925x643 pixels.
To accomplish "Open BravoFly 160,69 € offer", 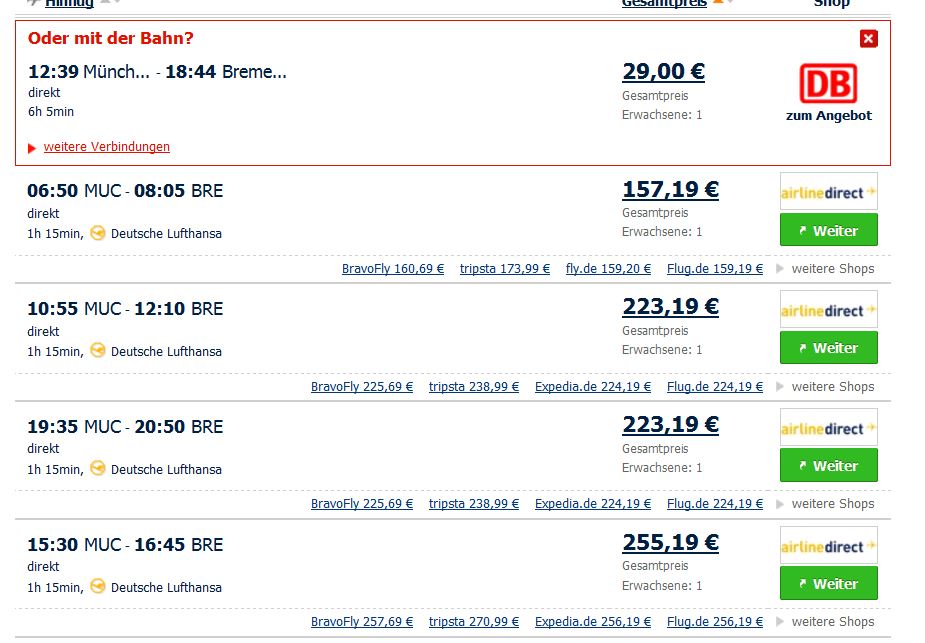I will 393,269.
